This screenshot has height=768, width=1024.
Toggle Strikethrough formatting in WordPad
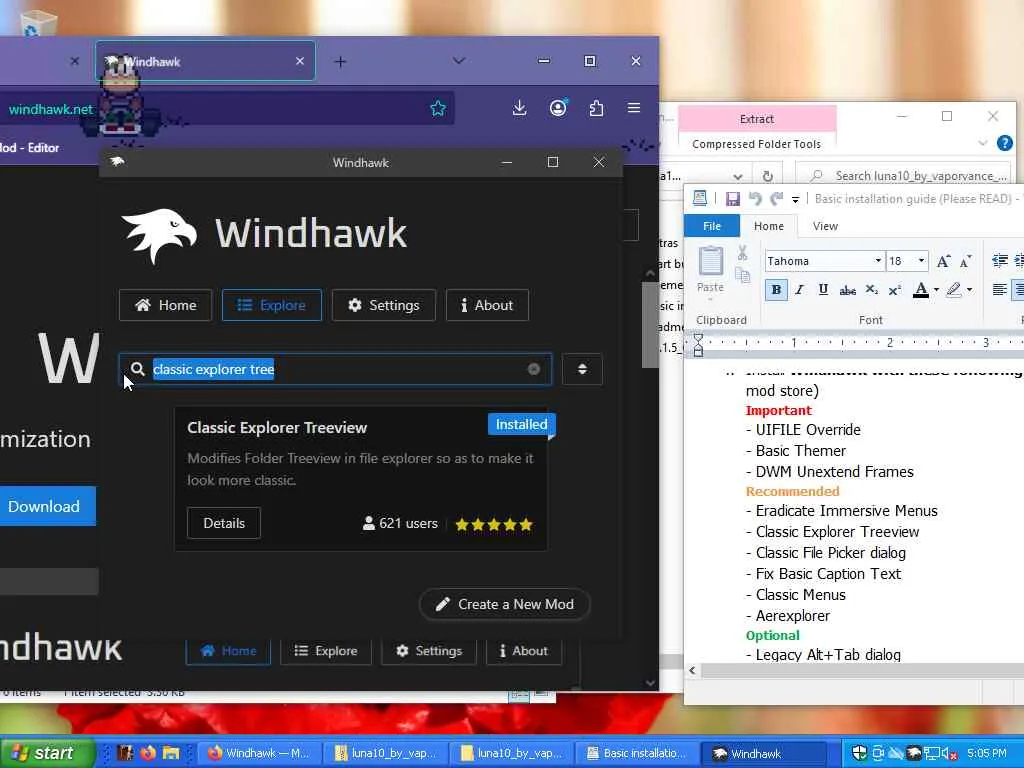[848, 289]
